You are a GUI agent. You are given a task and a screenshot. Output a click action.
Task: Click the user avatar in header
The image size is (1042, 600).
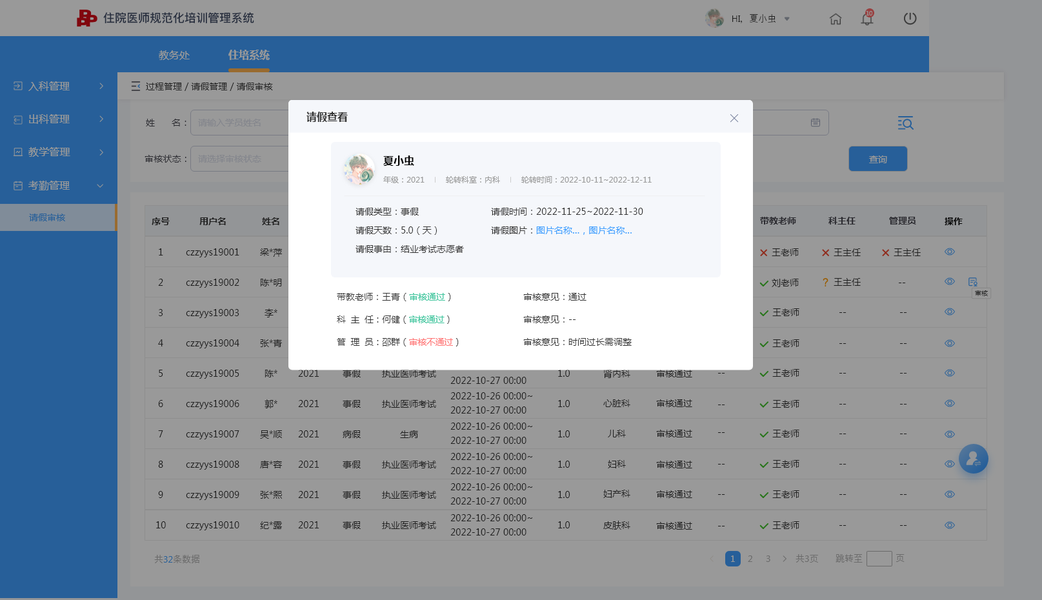point(714,19)
